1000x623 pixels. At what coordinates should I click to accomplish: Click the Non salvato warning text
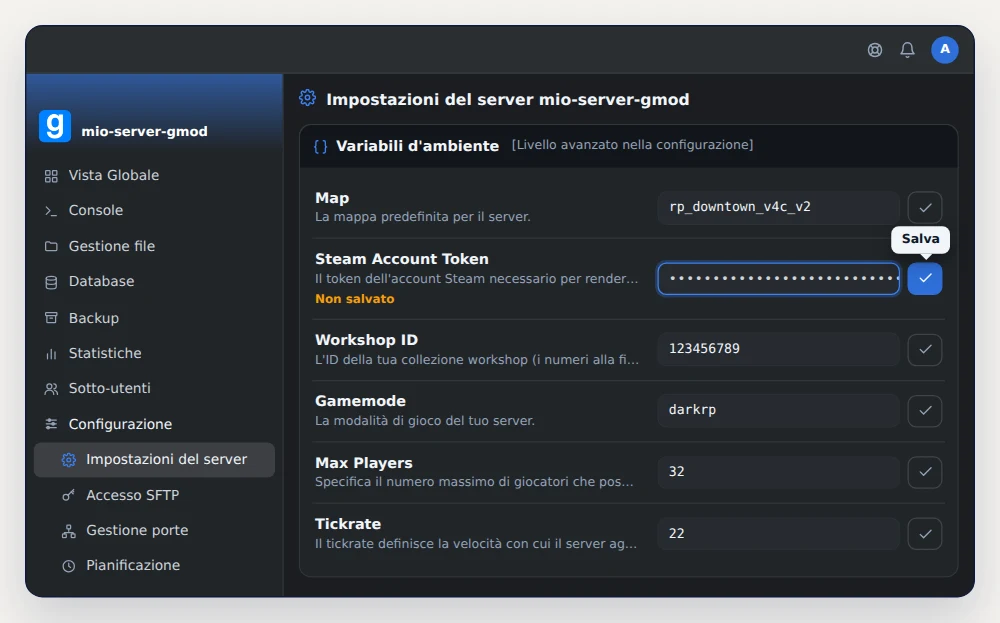[x=355, y=299]
